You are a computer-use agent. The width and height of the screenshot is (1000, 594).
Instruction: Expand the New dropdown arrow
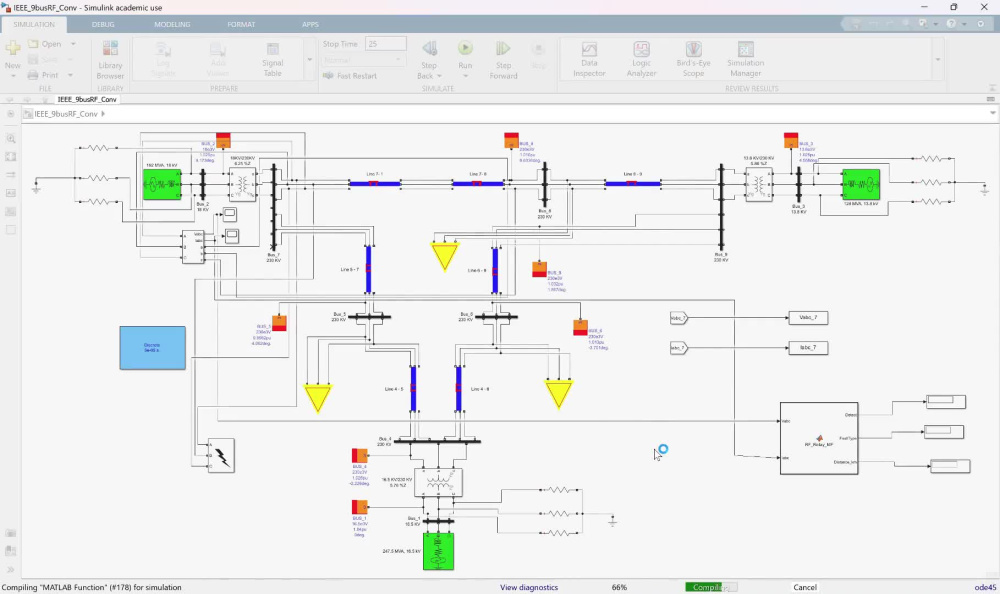(13, 76)
